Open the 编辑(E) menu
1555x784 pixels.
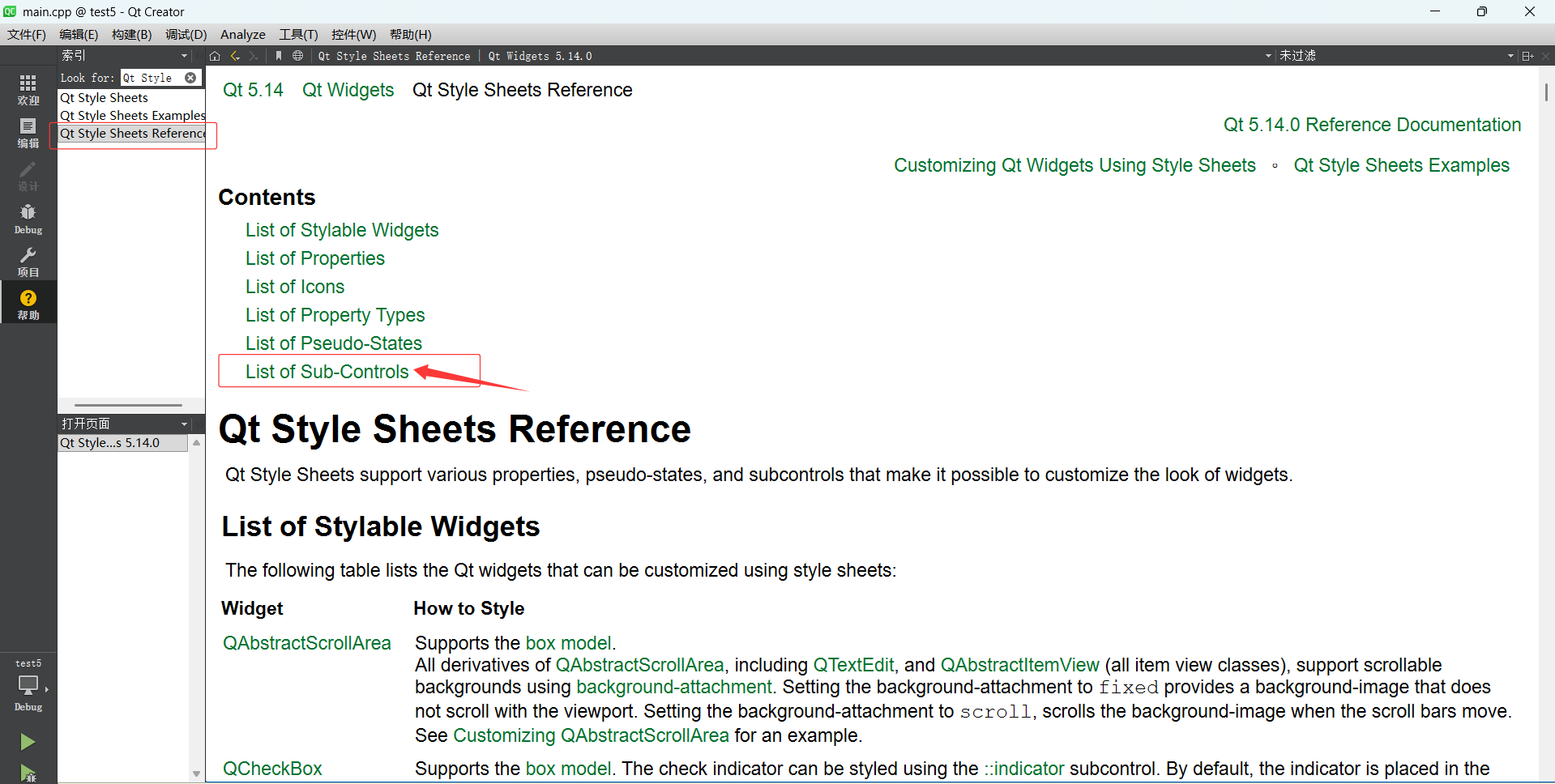79,34
